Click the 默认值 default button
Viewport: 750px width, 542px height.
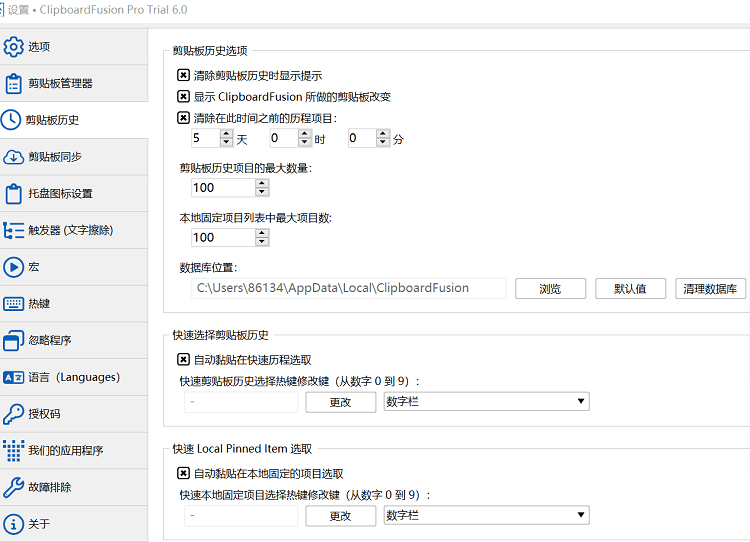click(x=630, y=288)
